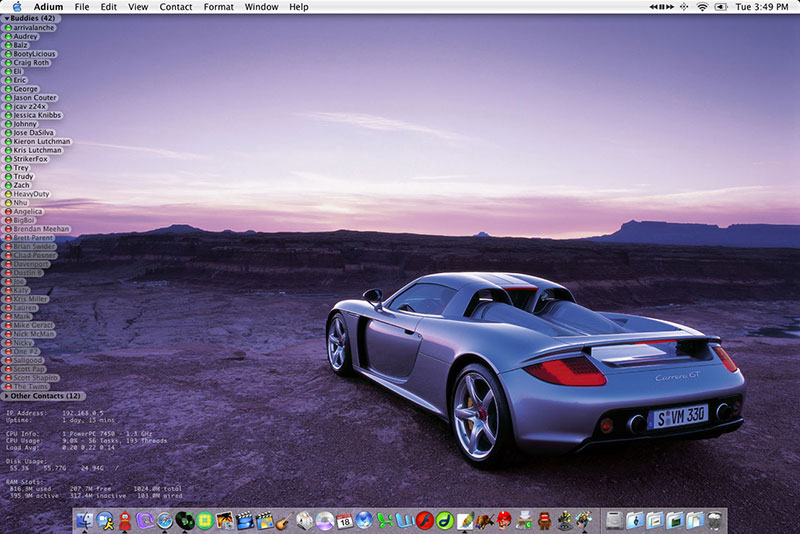Open the red Flash dock icon
The width and height of the screenshot is (800, 534).
(x=424, y=521)
